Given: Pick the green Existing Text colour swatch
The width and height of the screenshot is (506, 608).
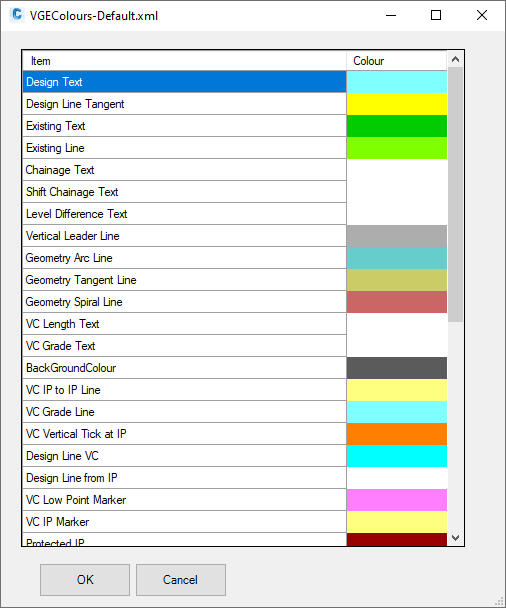Looking at the screenshot, I should (x=397, y=126).
